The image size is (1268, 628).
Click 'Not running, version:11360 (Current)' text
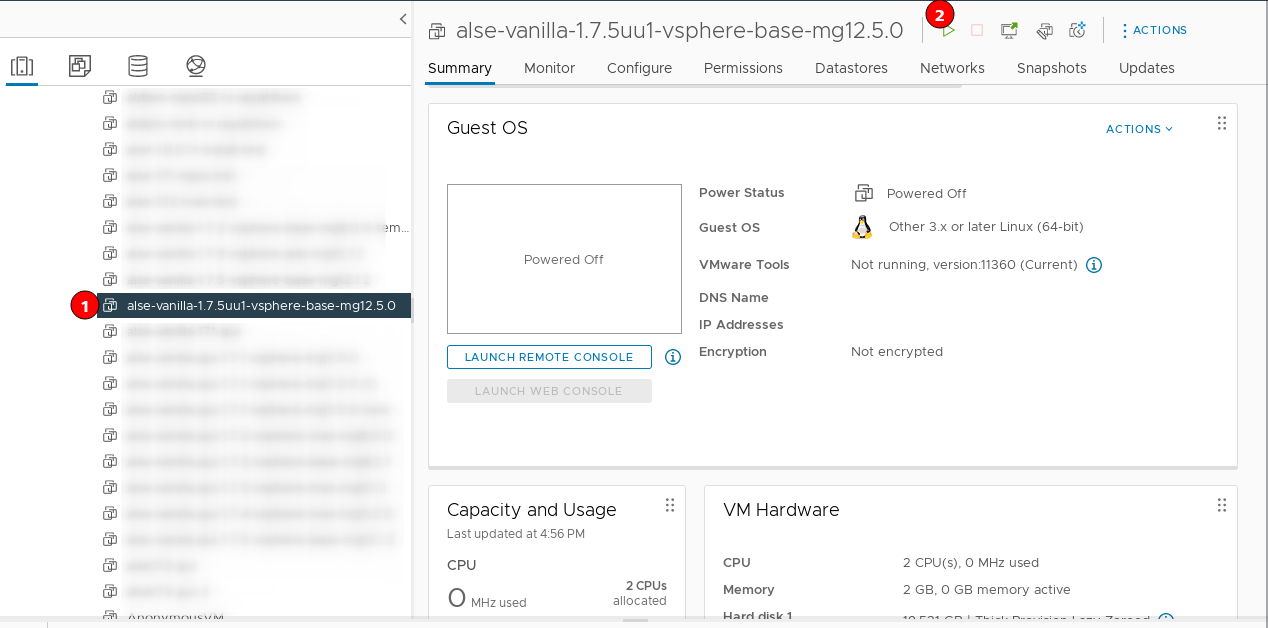(x=964, y=265)
